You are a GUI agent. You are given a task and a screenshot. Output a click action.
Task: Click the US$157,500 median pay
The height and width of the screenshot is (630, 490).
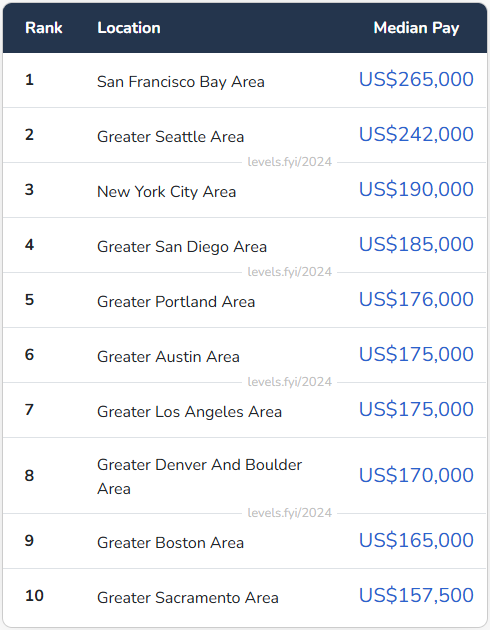(x=416, y=596)
